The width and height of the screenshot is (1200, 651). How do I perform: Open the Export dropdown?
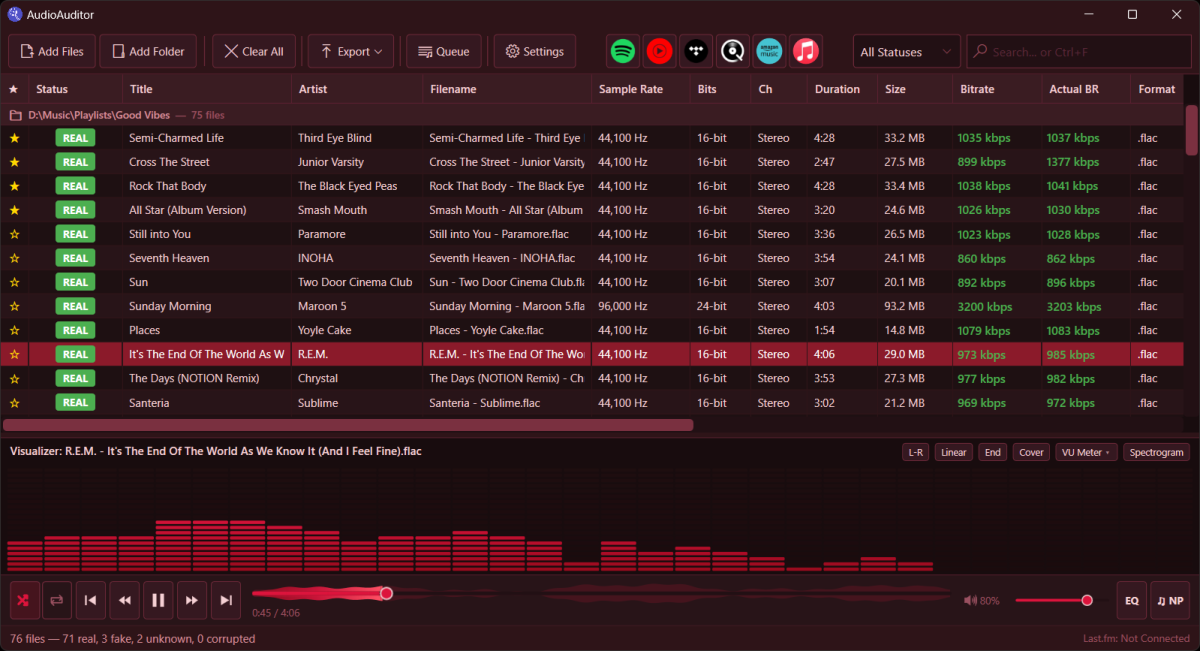(x=351, y=51)
